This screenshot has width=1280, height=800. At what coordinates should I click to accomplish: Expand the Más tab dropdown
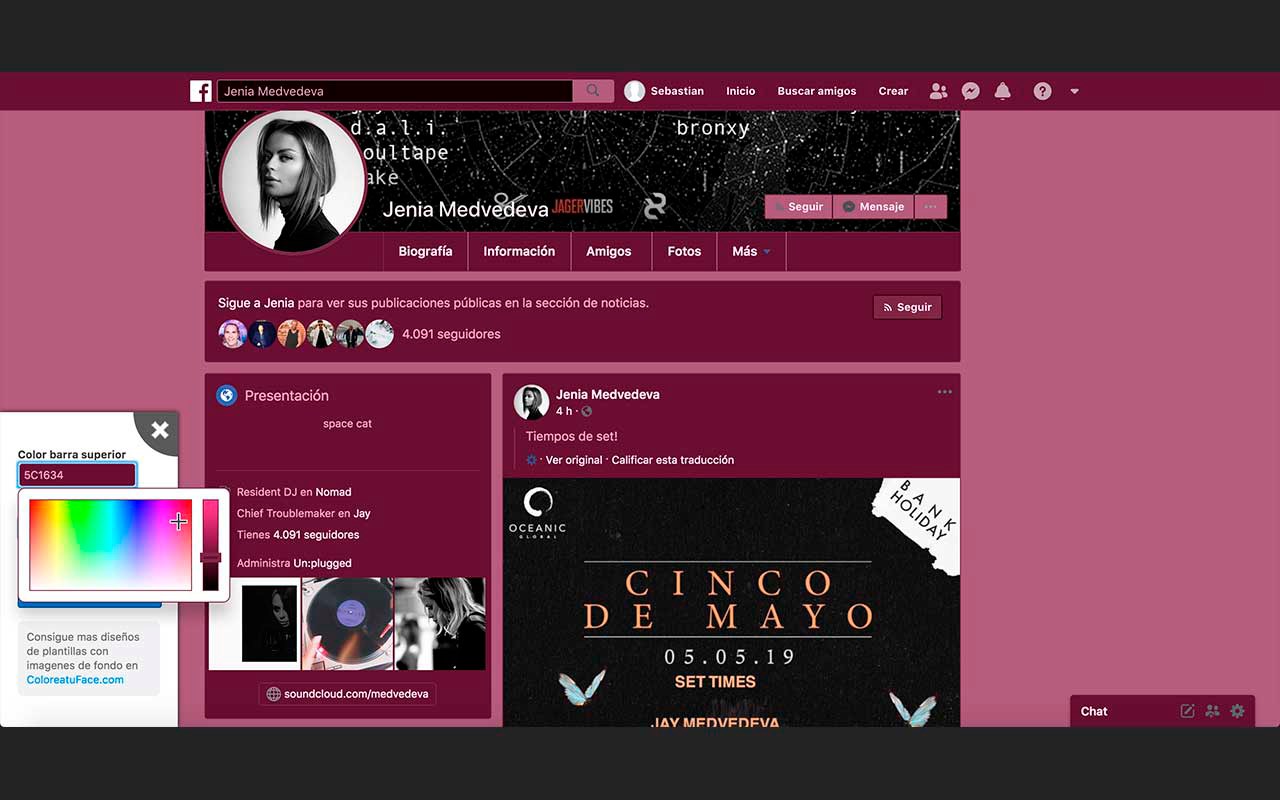[751, 251]
